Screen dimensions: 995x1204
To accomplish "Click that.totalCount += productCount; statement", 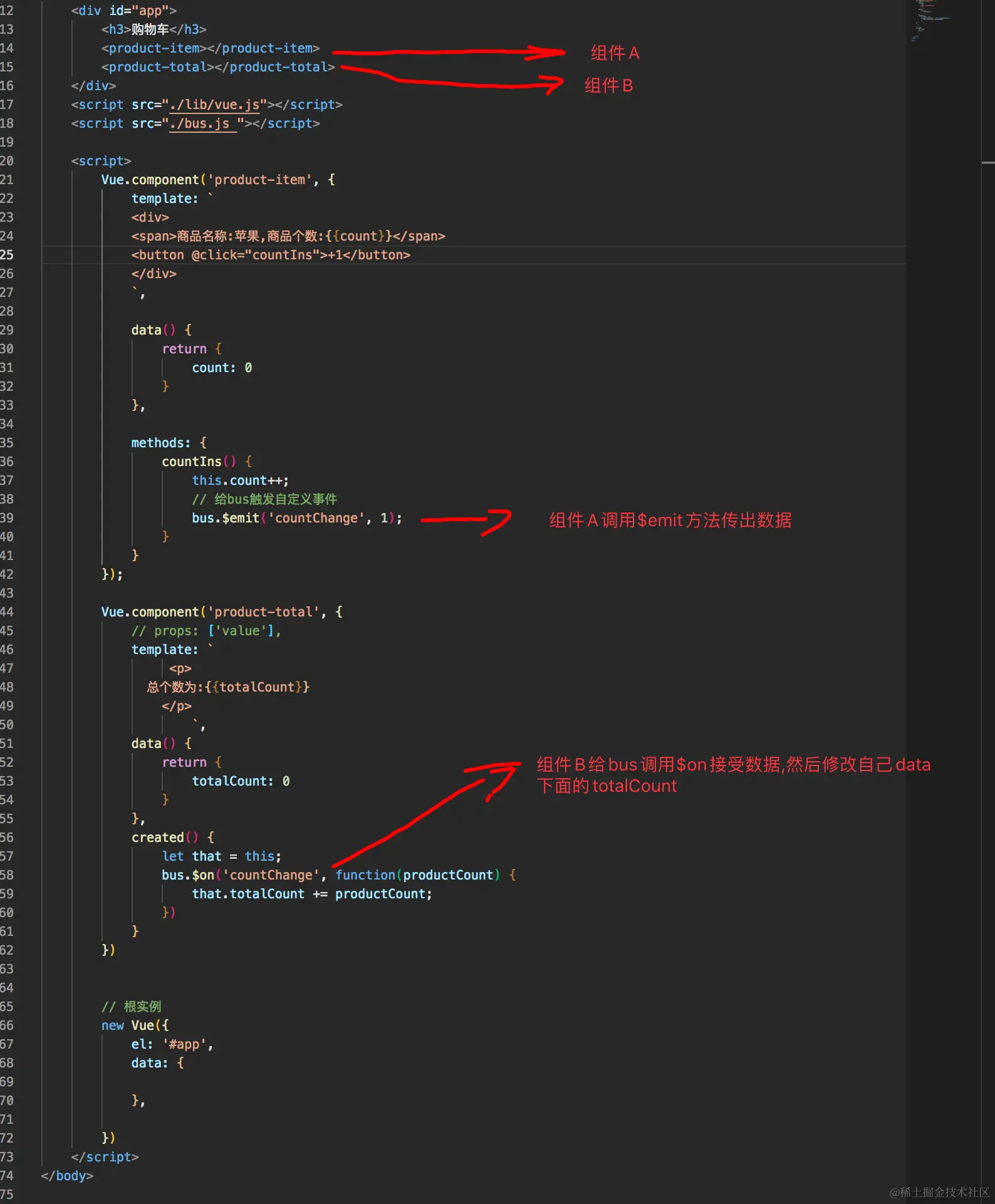I will pyautogui.click(x=312, y=894).
